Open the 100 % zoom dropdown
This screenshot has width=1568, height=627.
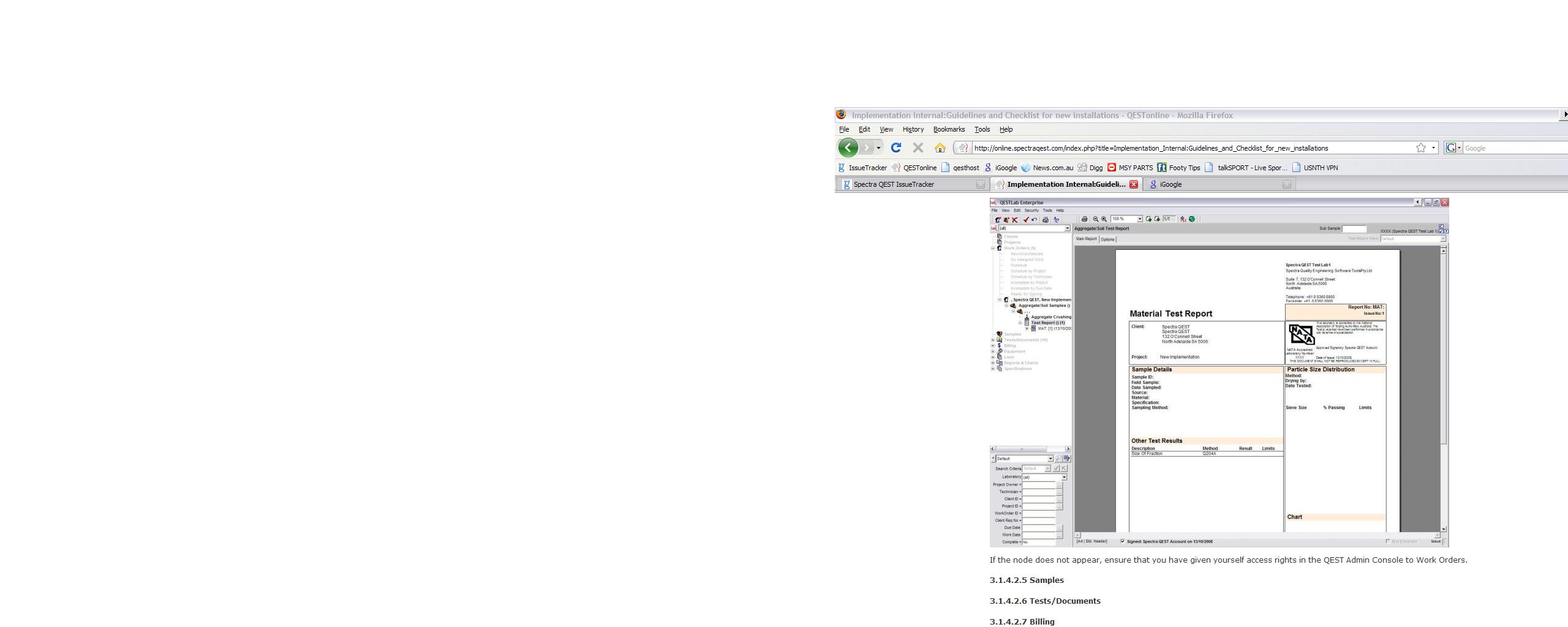pos(1139,219)
